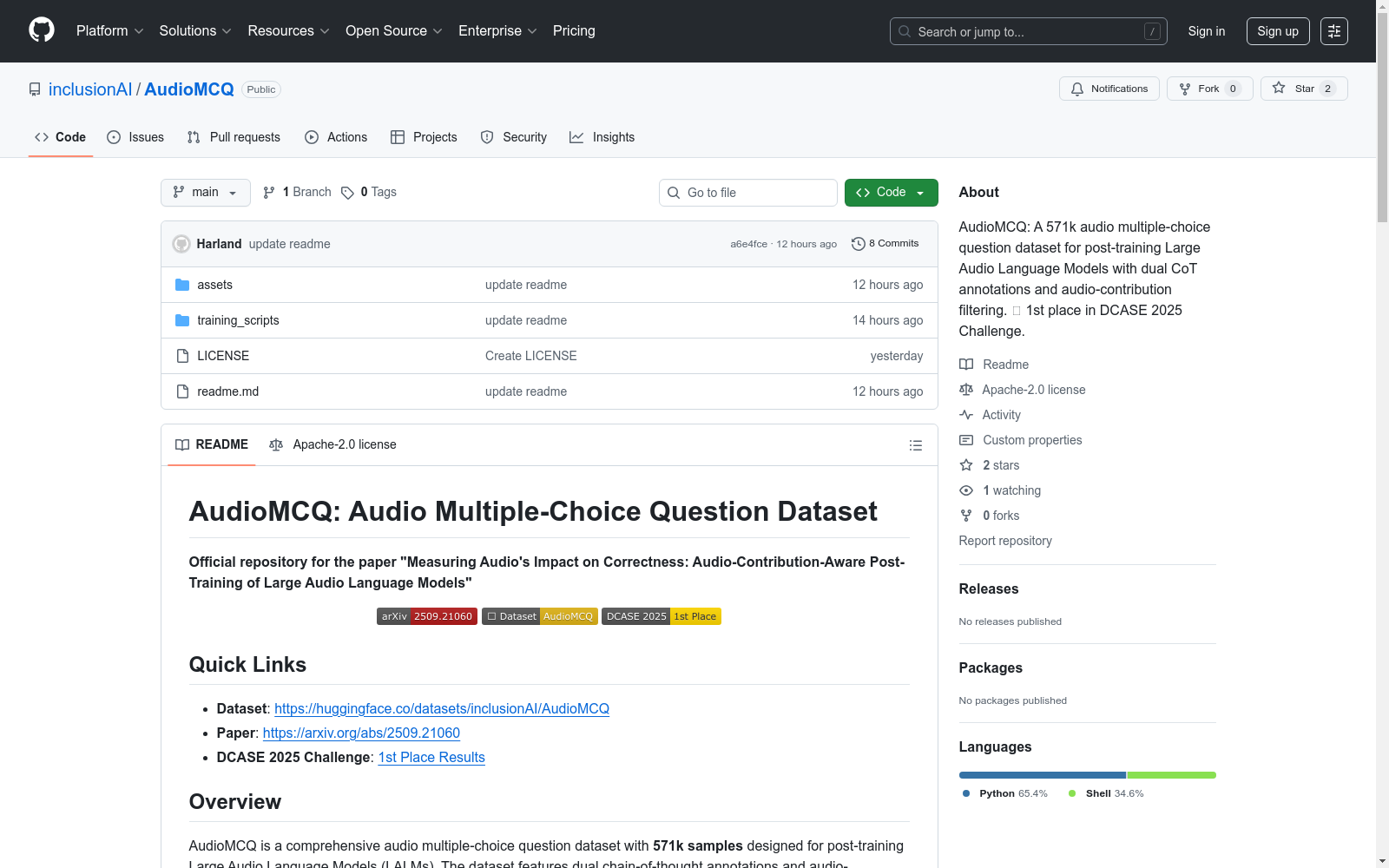Viewport: 1389px width, 868px height.
Task: Open the main branch selector dropdown
Action: [x=206, y=193]
